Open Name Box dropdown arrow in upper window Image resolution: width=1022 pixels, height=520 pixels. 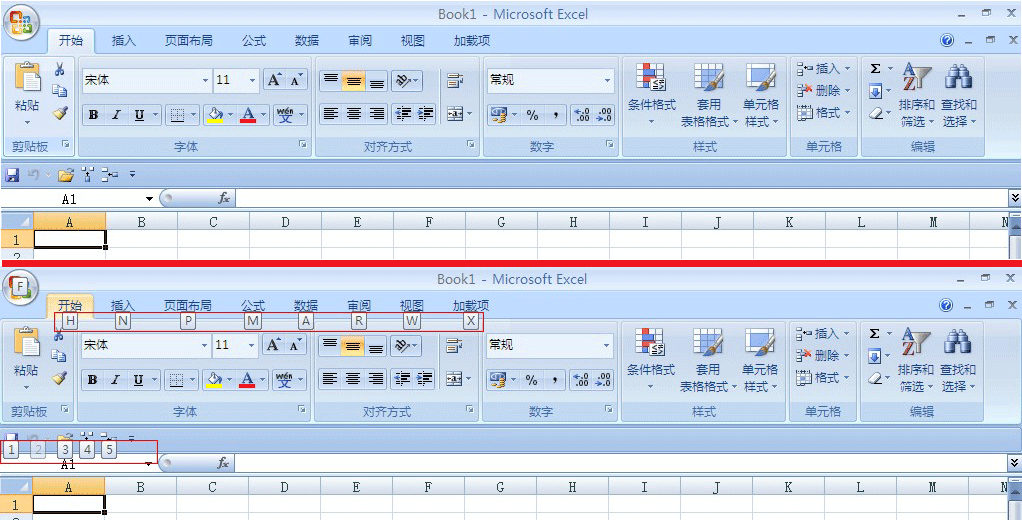[149, 199]
